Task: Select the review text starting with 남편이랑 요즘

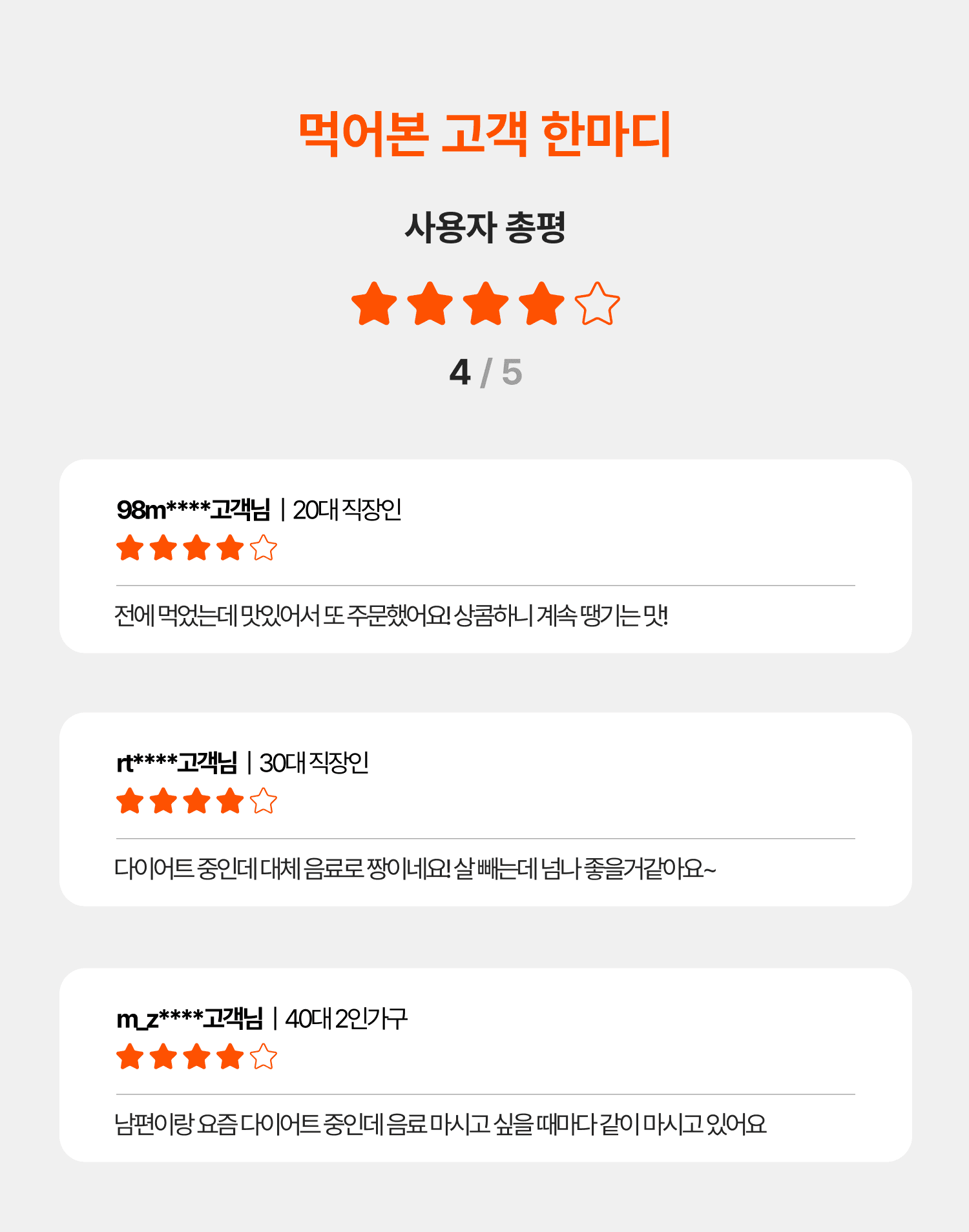Action: point(440,1124)
